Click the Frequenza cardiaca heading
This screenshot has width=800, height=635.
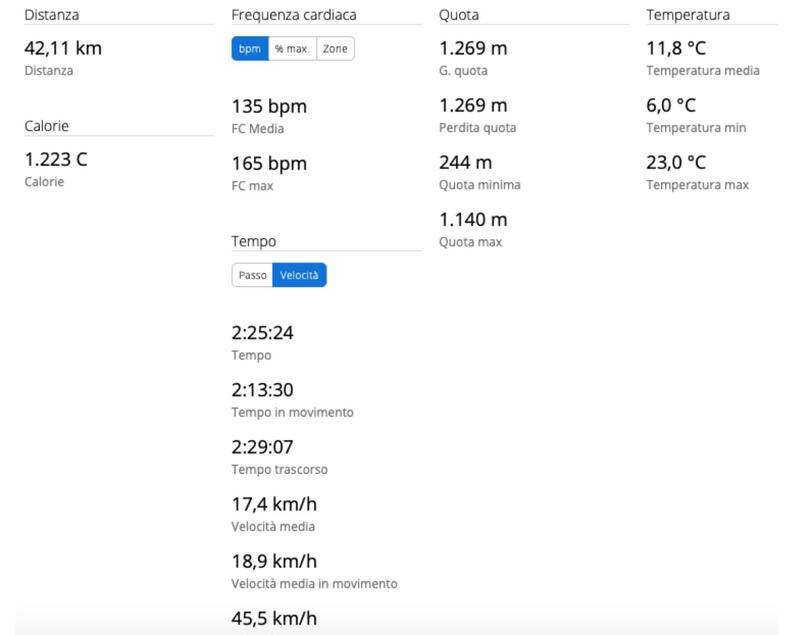click(x=294, y=15)
